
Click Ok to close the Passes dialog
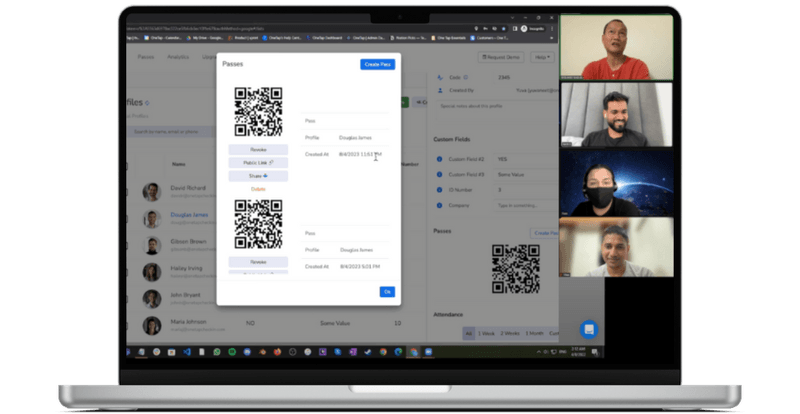(x=387, y=292)
